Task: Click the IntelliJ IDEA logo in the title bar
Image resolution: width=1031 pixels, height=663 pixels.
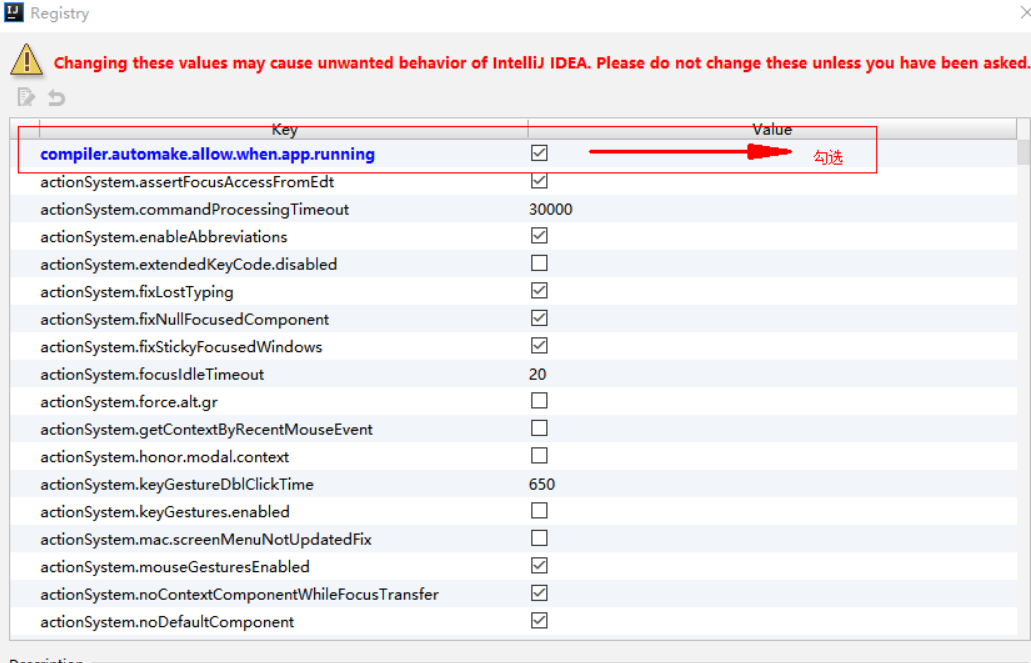Action: pos(14,12)
